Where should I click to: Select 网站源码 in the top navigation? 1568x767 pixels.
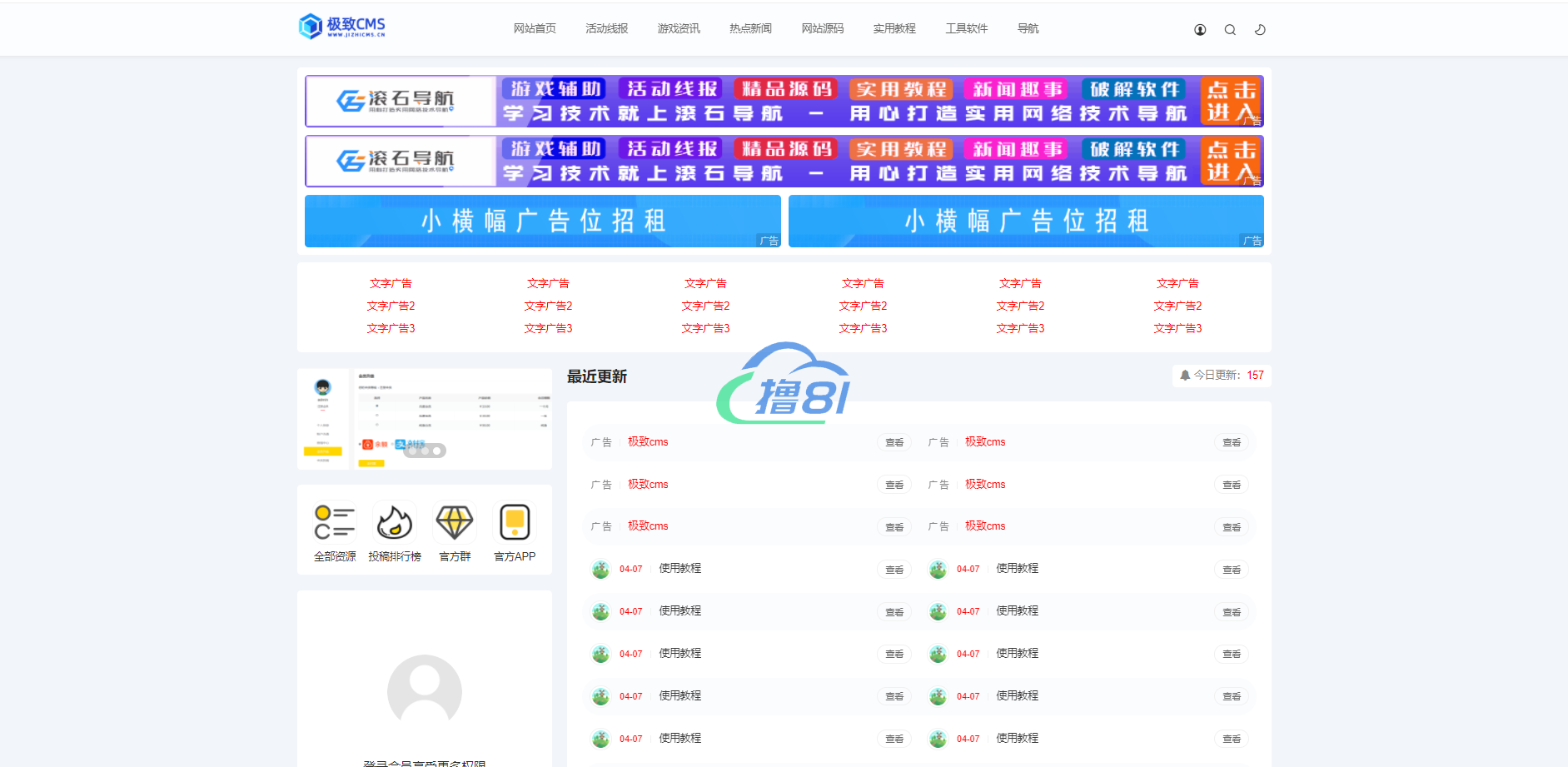tap(823, 28)
